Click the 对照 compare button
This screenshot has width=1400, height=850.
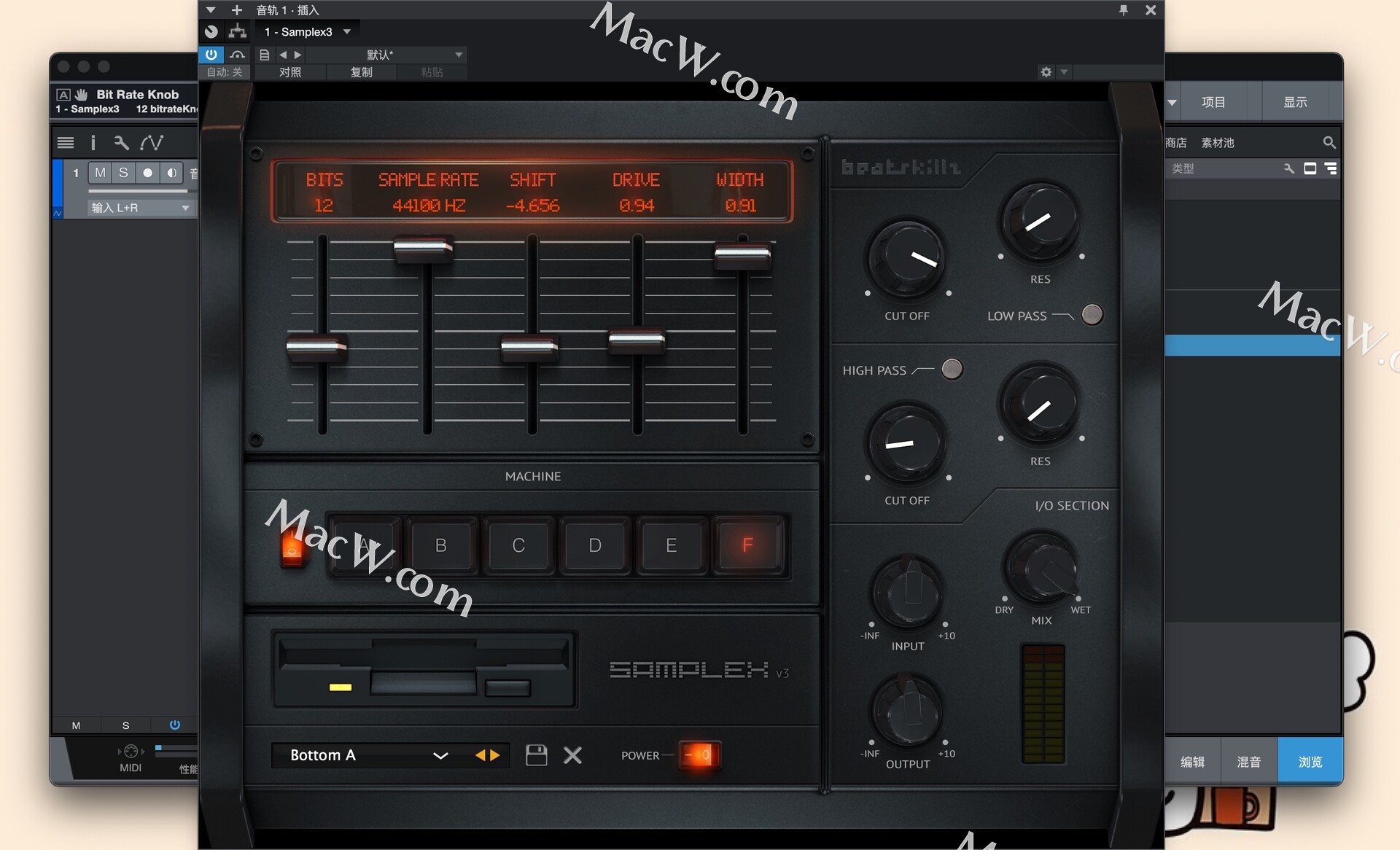pos(290,72)
